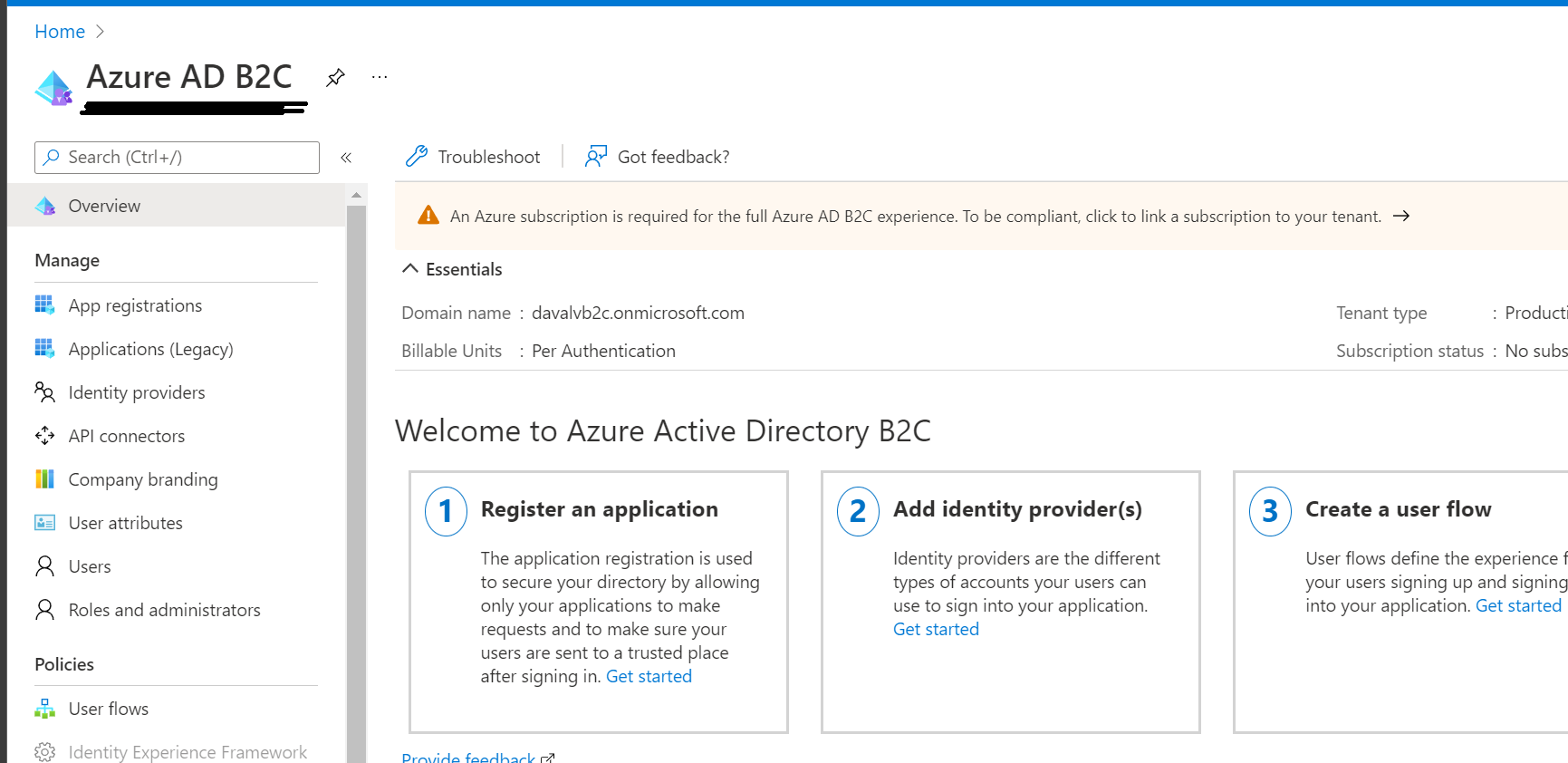
Task: Click the Applications (Legacy) icon
Action: coord(44,349)
